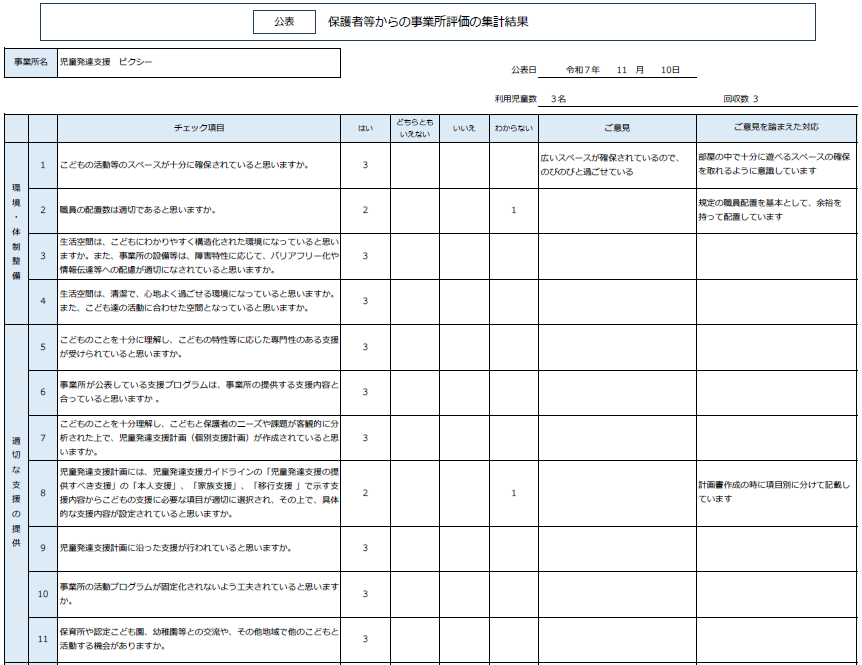Click the はい column header
The height and width of the screenshot is (665, 862).
click(365, 128)
